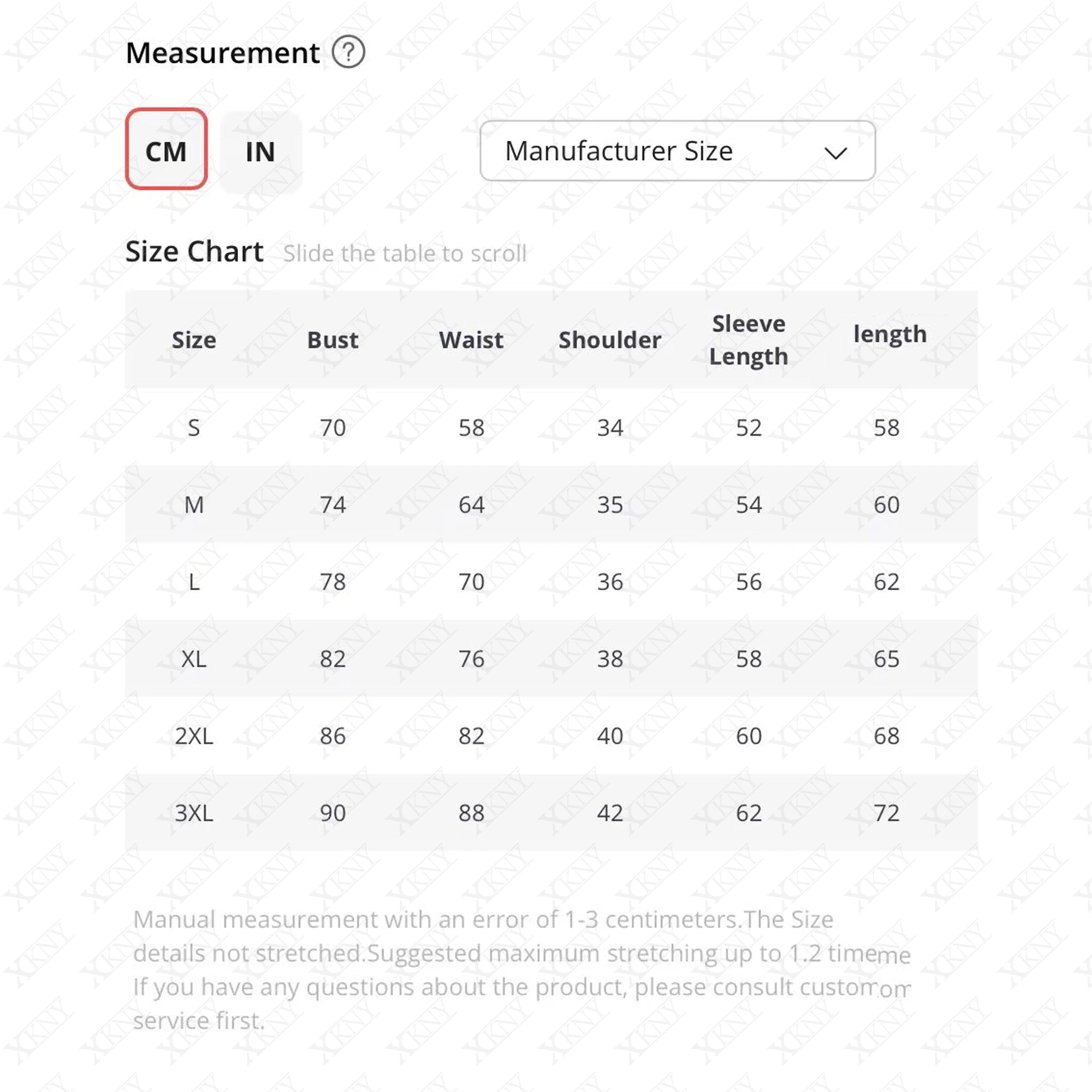The width and height of the screenshot is (1092, 1092).
Task: Click the Waist column header
Action: [471, 340]
